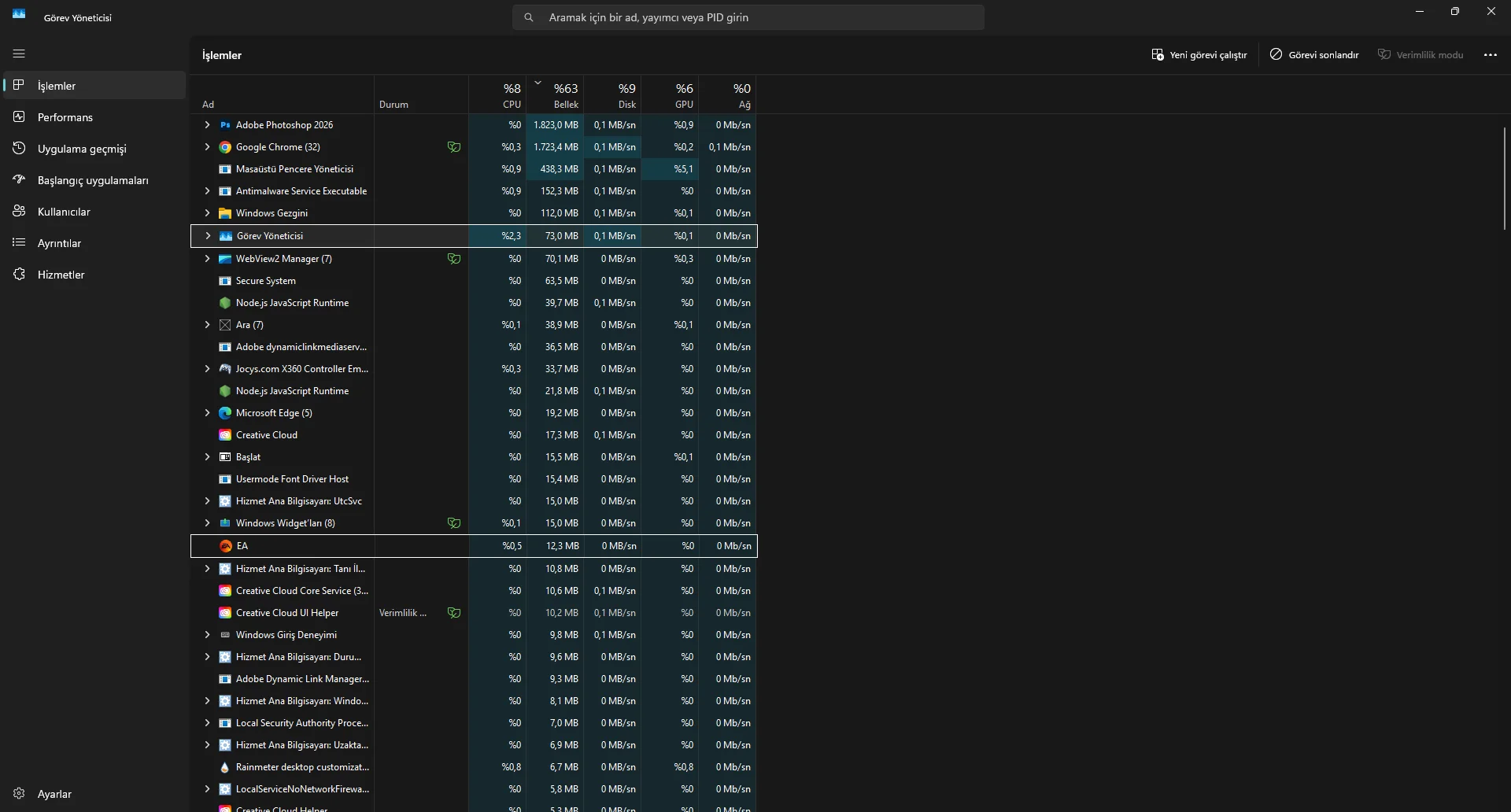The width and height of the screenshot is (1511, 812).
Task: Expand the WebView2 Manager (7) group
Action: [x=207, y=259]
